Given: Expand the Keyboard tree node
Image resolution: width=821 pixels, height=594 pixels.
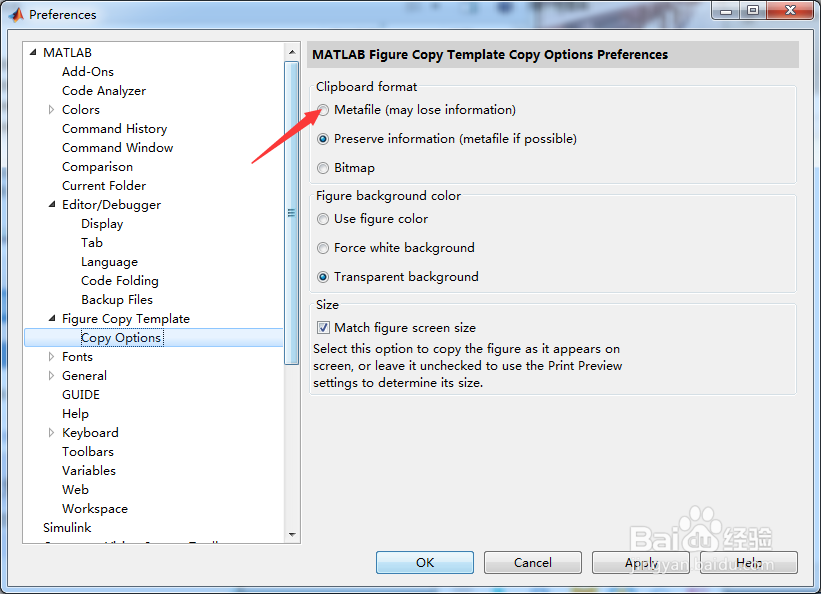Looking at the screenshot, I should point(51,433).
